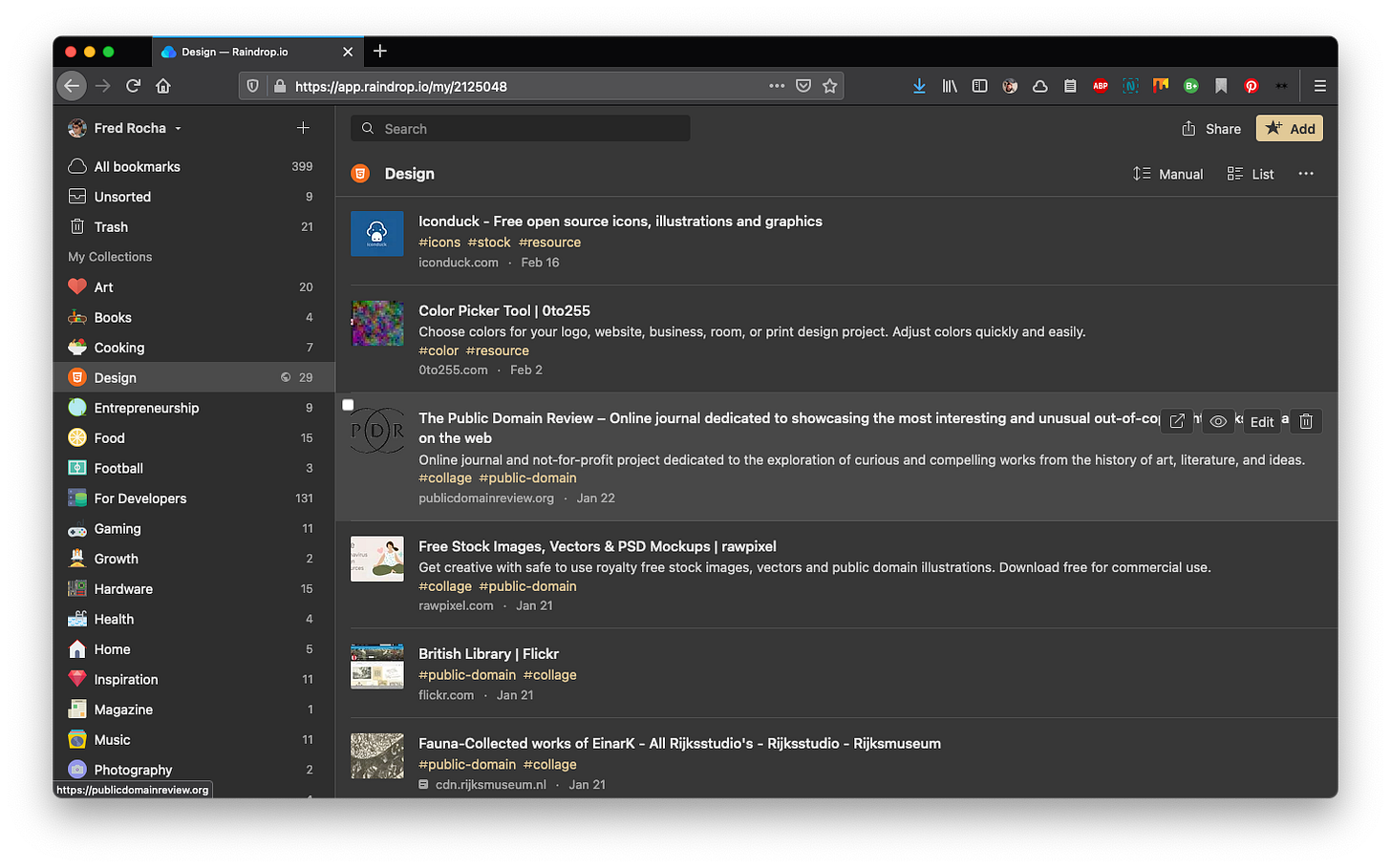Open the Cooking collection
The height and width of the screenshot is (868, 1391).
(194, 348)
